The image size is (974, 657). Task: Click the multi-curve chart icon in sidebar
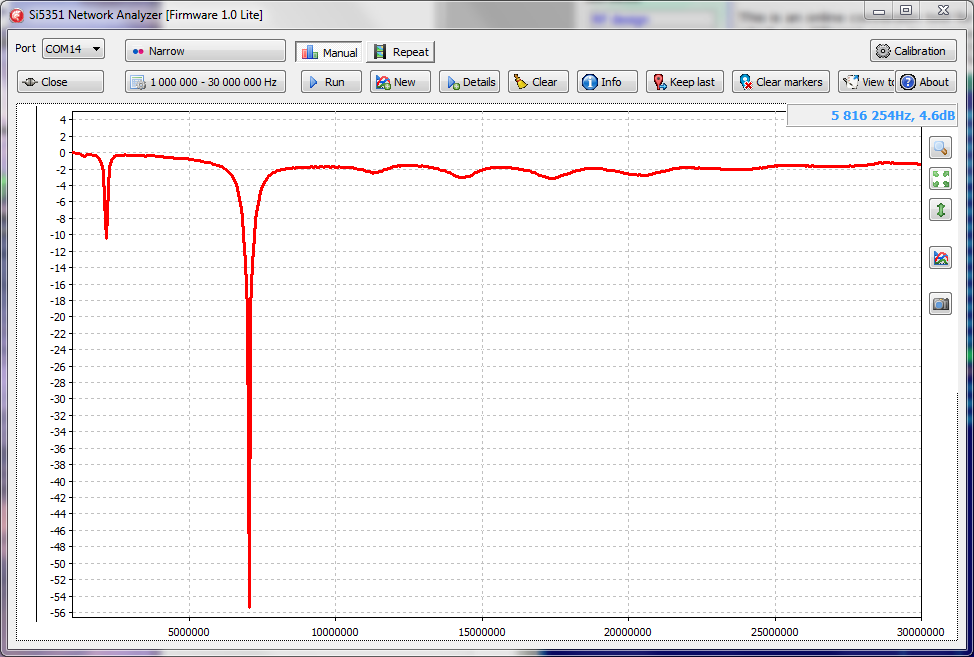[940, 258]
